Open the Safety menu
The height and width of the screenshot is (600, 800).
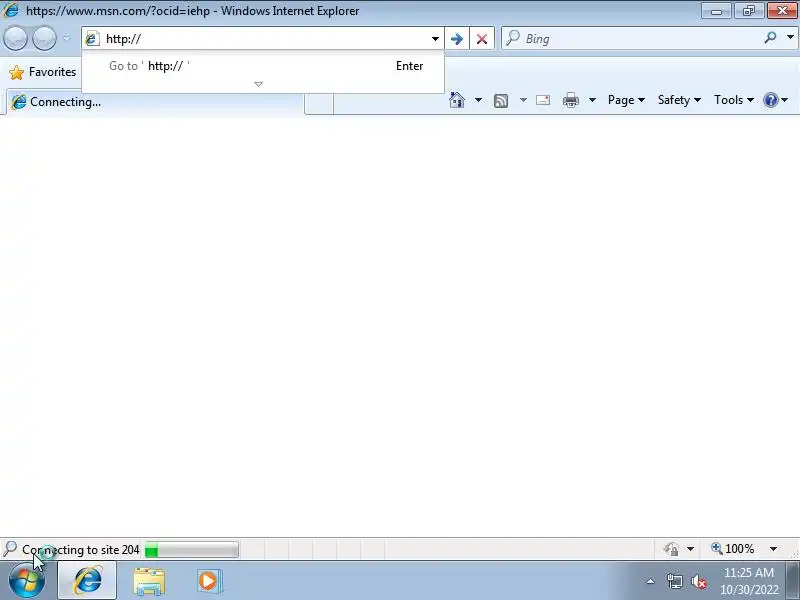pyautogui.click(x=679, y=100)
